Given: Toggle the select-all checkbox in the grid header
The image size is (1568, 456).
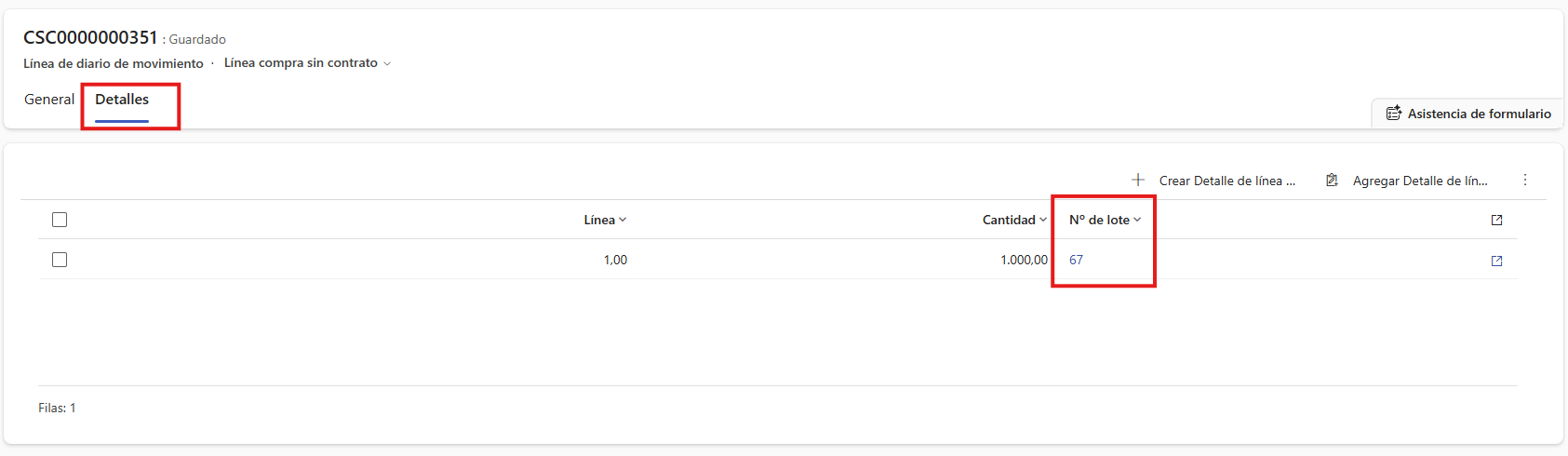Looking at the screenshot, I should [60, 220].
